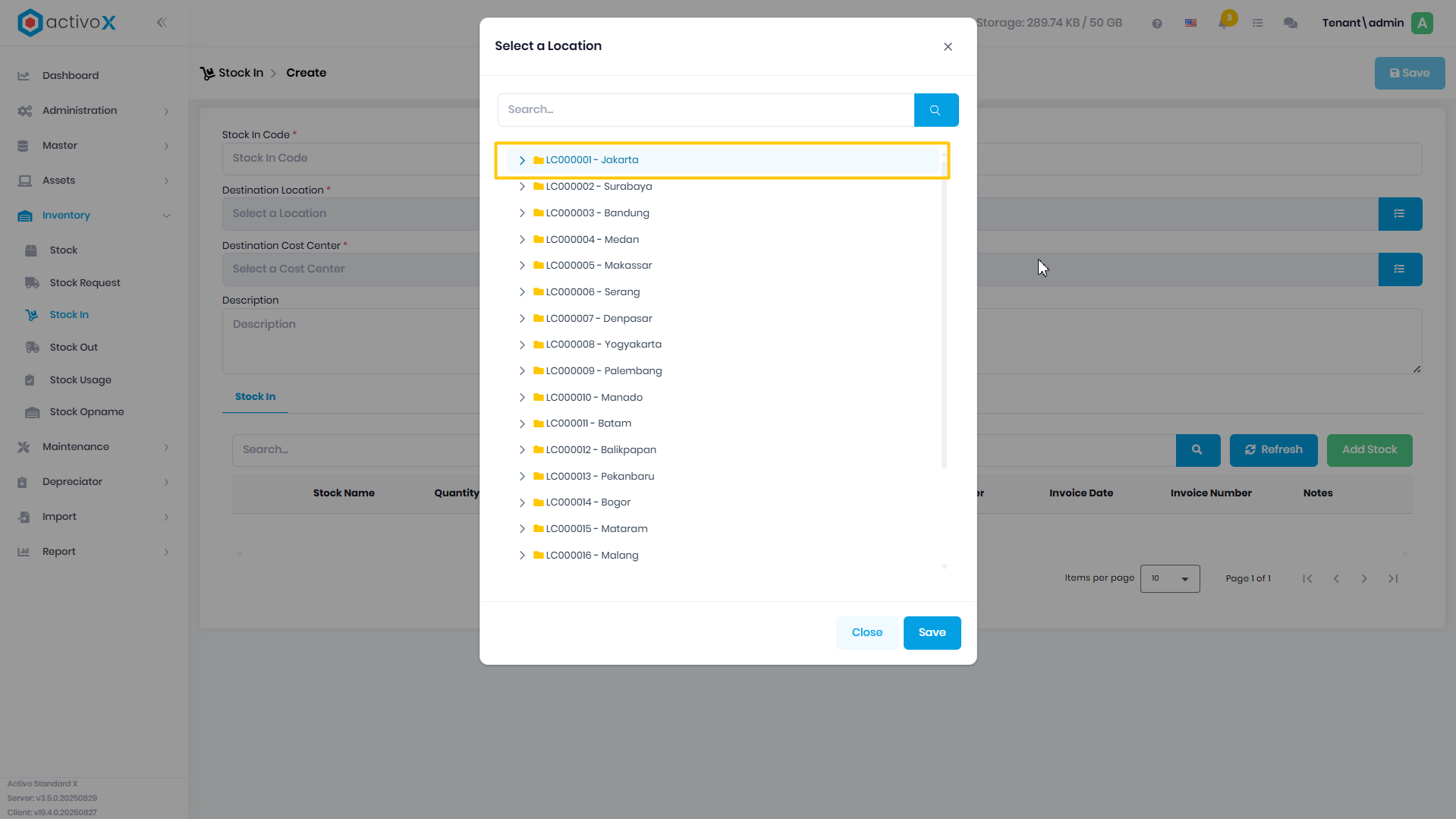
Task: Expand the LC000008 - Yogyakarta tree node
Action: [x=522, y=345]
